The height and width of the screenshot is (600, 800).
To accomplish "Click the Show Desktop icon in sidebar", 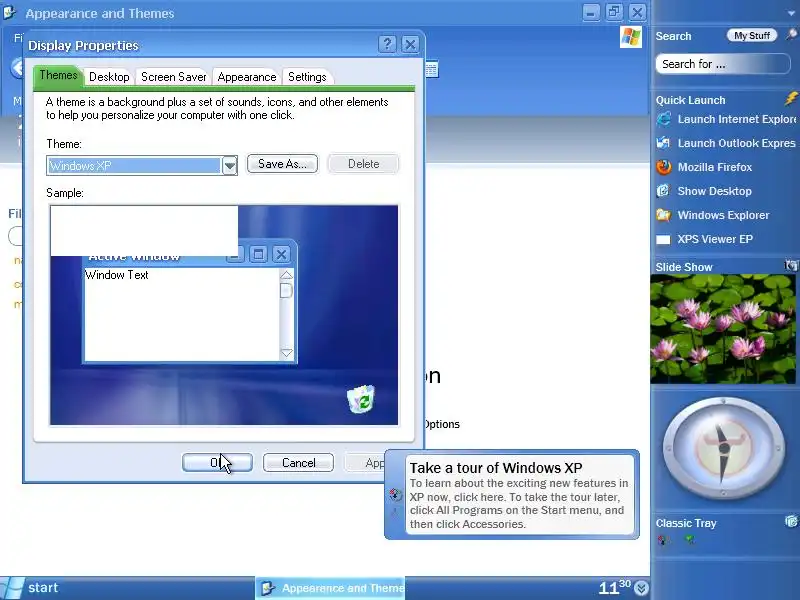I will click(664, 191).
